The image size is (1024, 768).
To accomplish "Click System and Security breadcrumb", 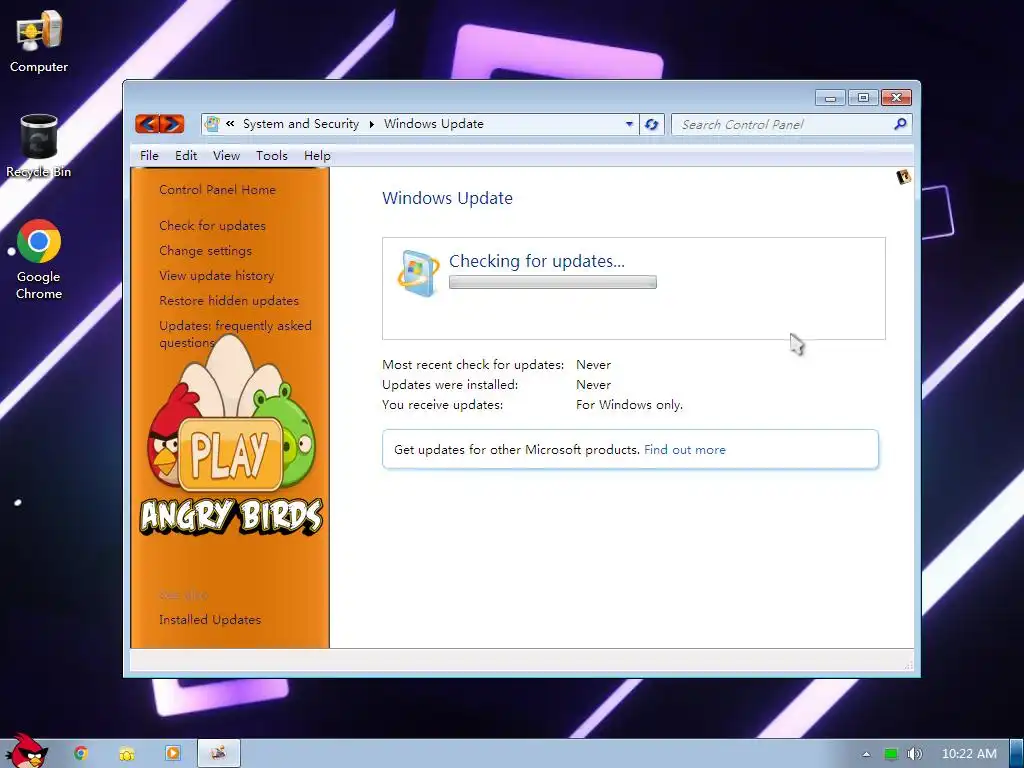I will (301, 123).
